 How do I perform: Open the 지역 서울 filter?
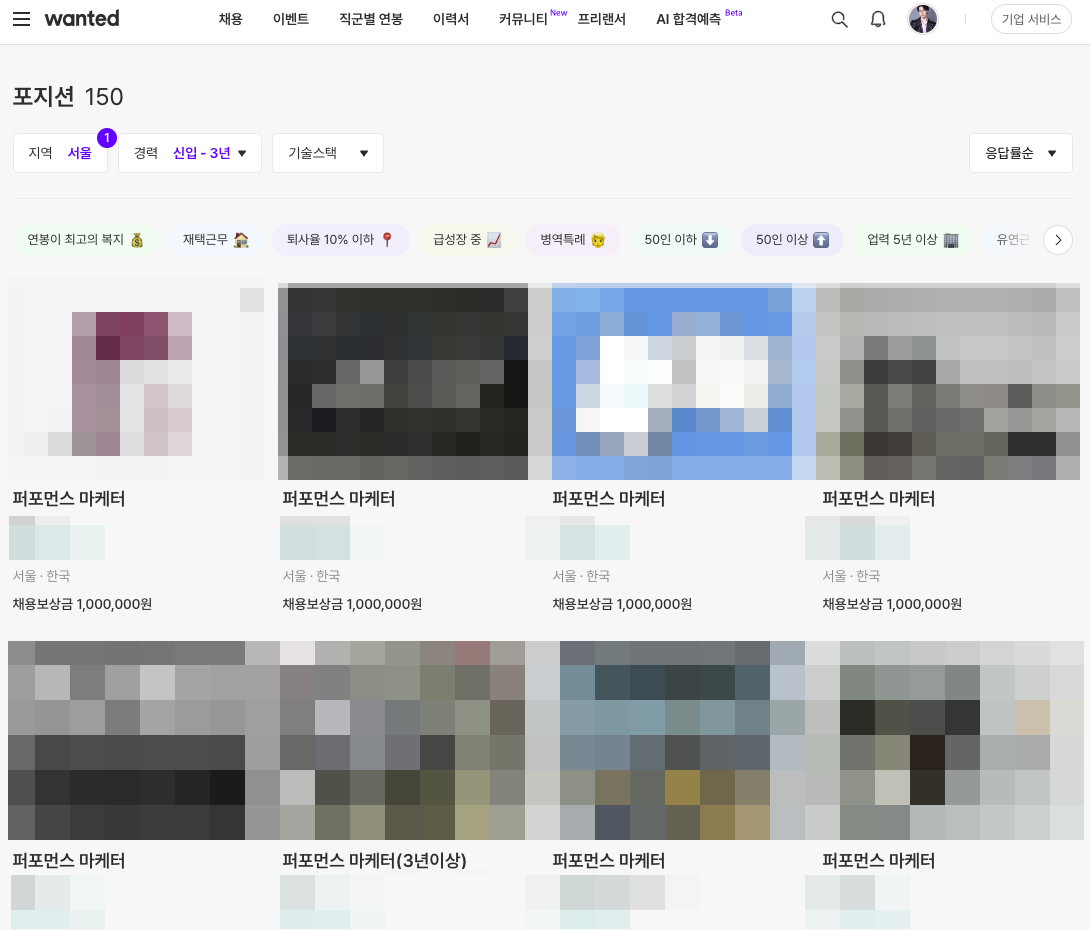click(x=60, y=152)
